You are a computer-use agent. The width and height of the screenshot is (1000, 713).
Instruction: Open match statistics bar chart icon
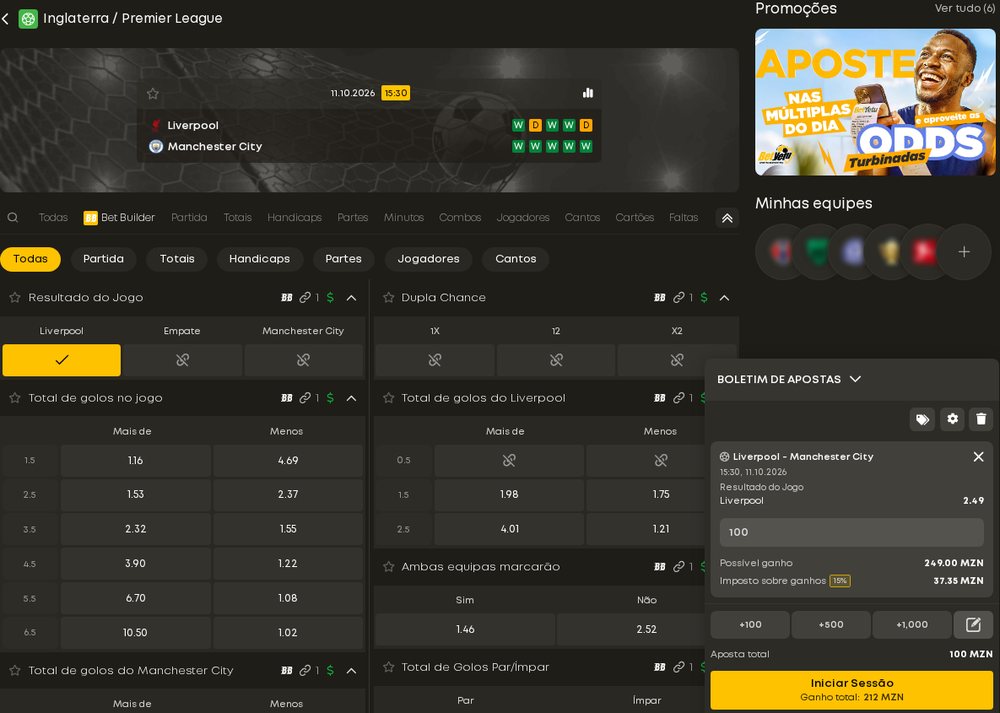(588, 93)
